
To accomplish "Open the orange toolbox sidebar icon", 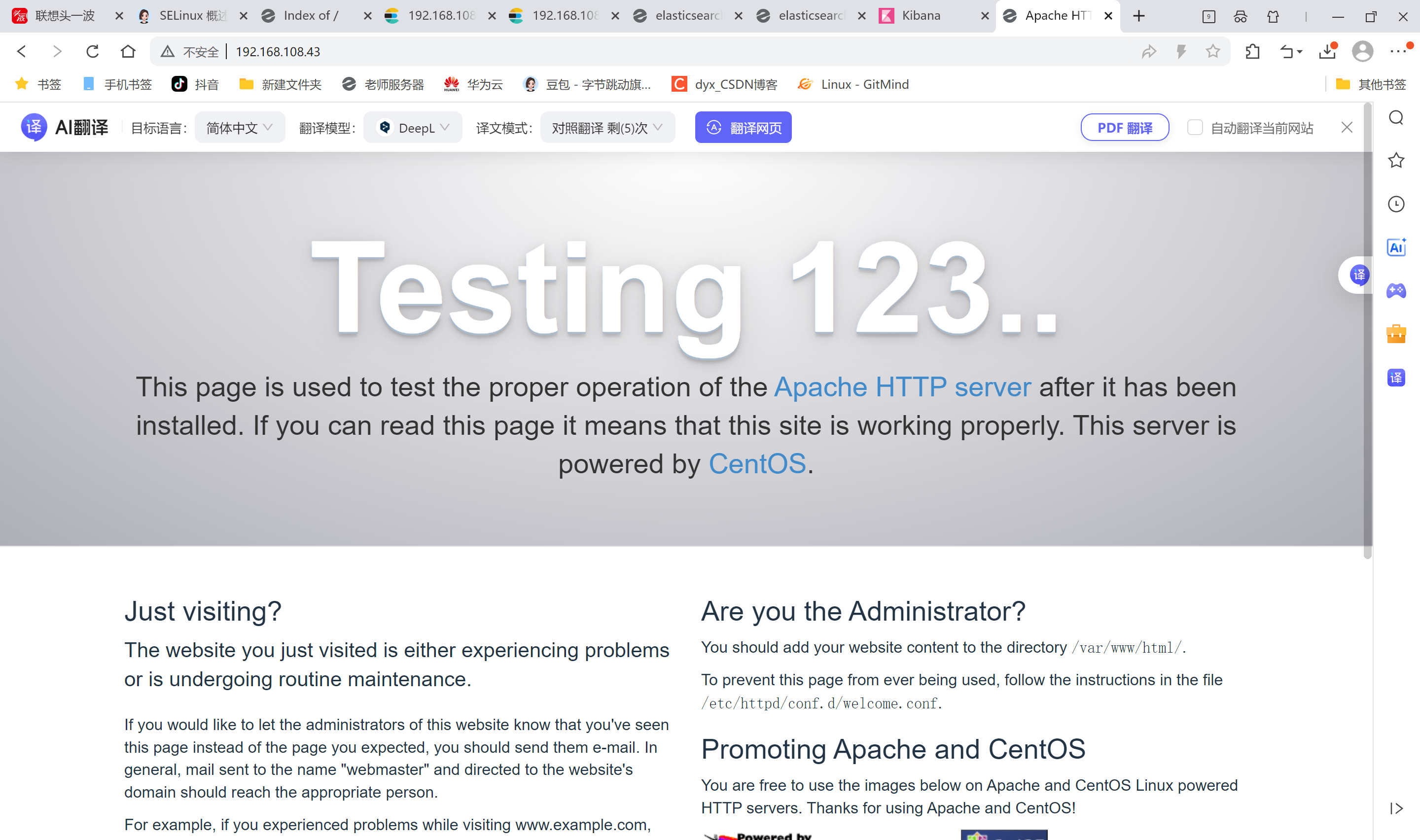I will tap(1396, 334).
